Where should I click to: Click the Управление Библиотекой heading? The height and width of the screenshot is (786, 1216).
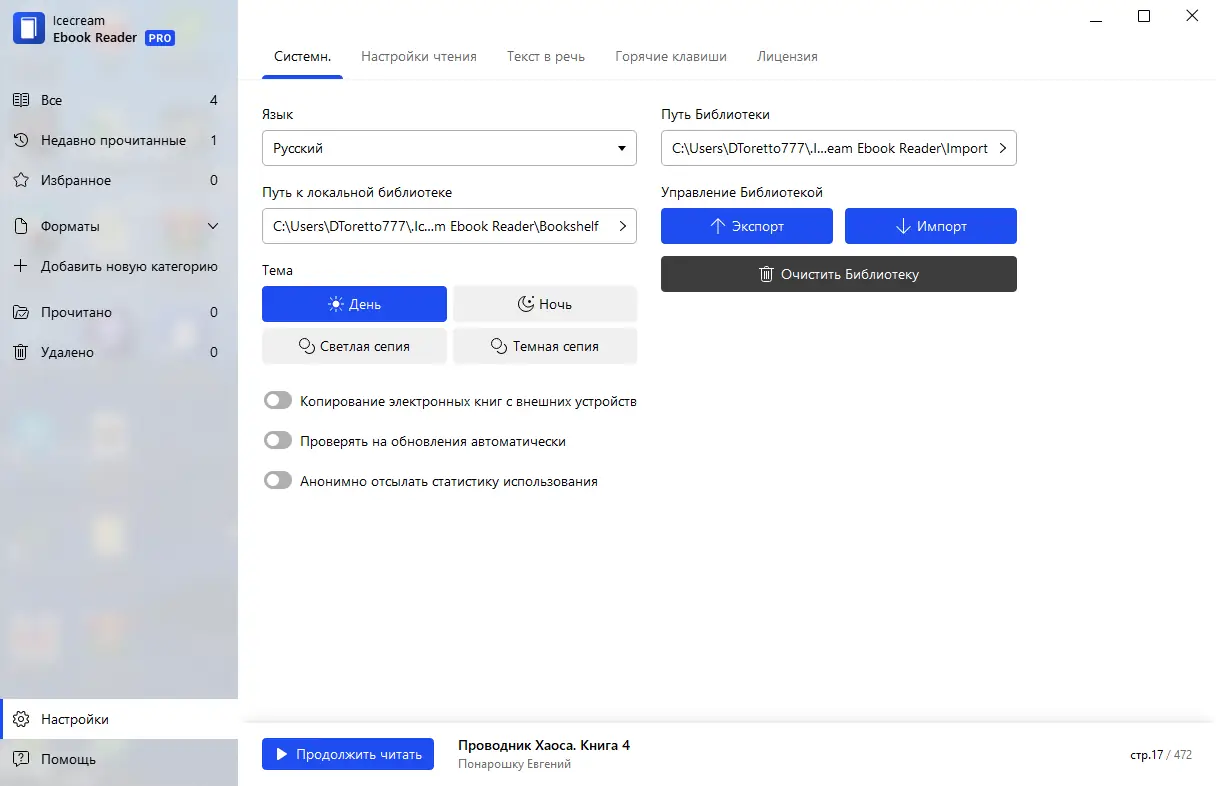742,192
